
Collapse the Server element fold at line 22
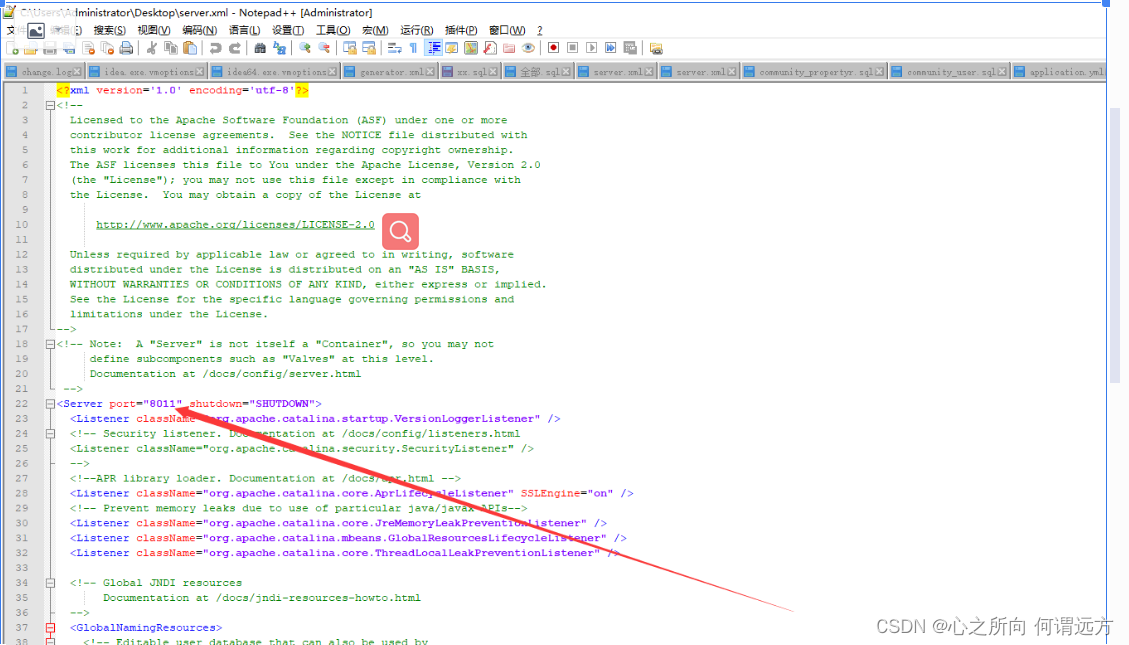click(50, 404)
